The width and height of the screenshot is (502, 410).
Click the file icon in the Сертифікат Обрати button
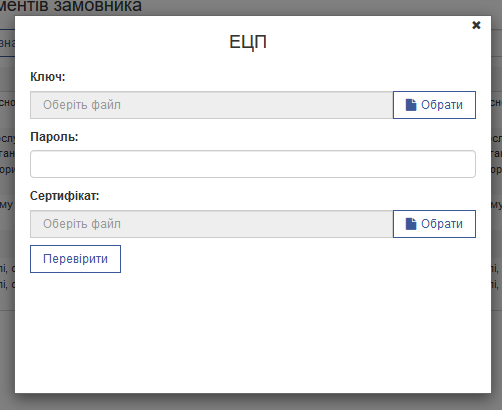point(411,224)
